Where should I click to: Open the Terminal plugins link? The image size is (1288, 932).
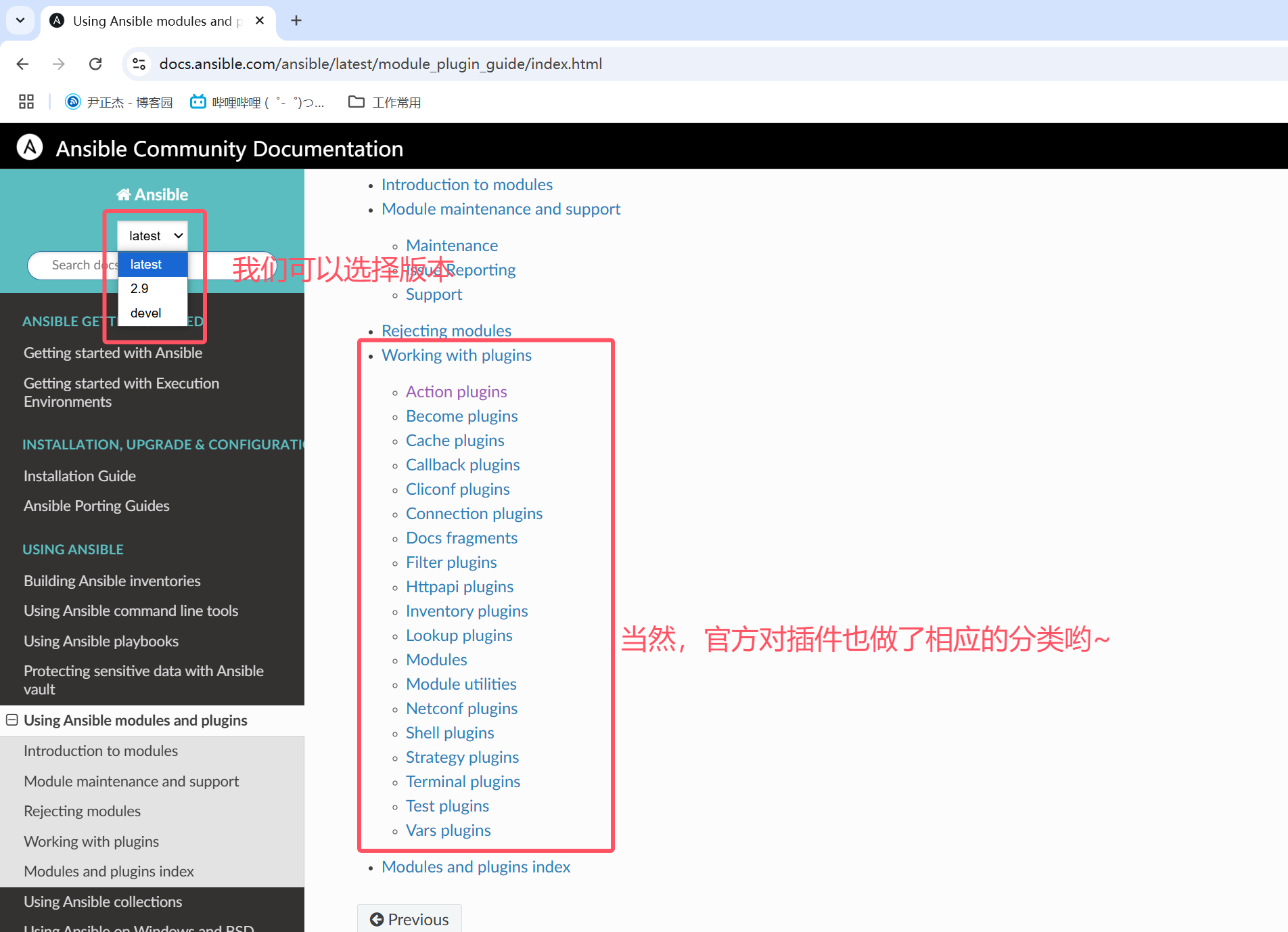[463, 782]
